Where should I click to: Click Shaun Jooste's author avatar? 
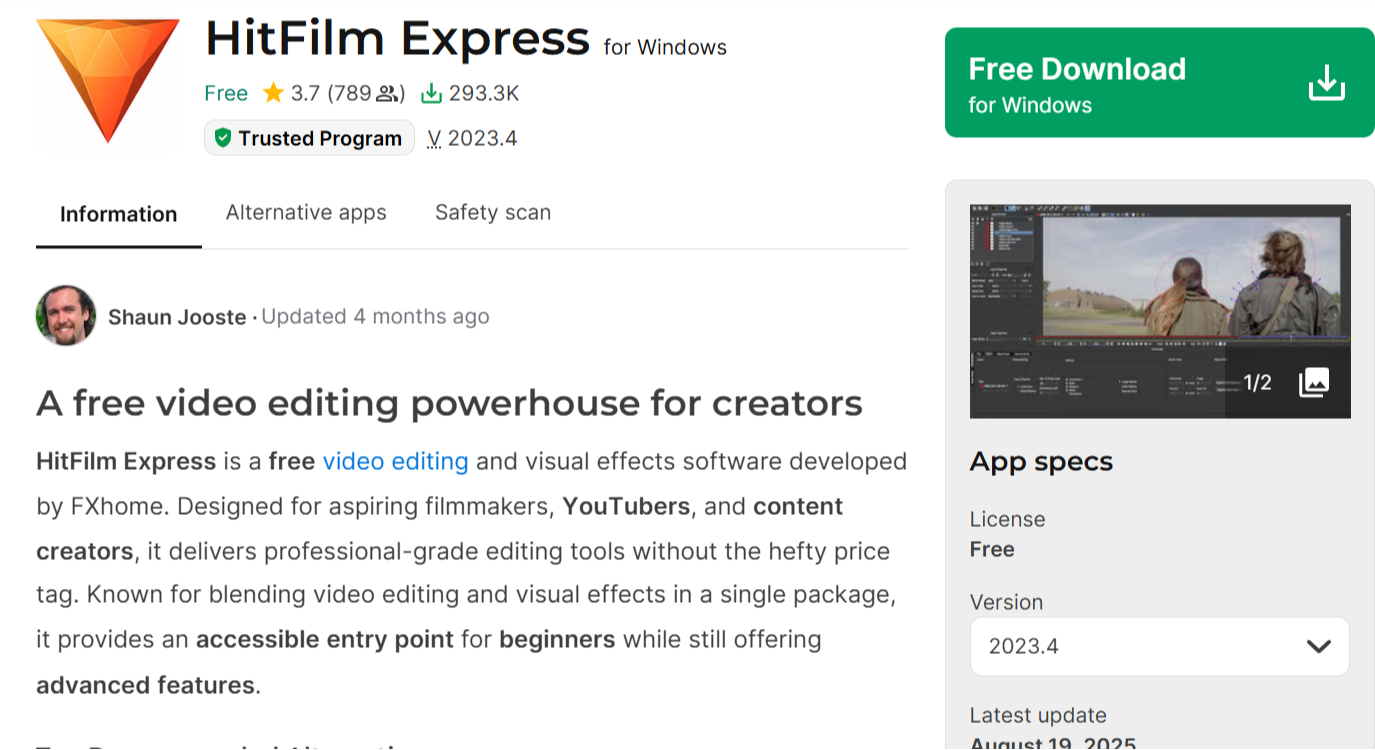(x=66, y=316)
